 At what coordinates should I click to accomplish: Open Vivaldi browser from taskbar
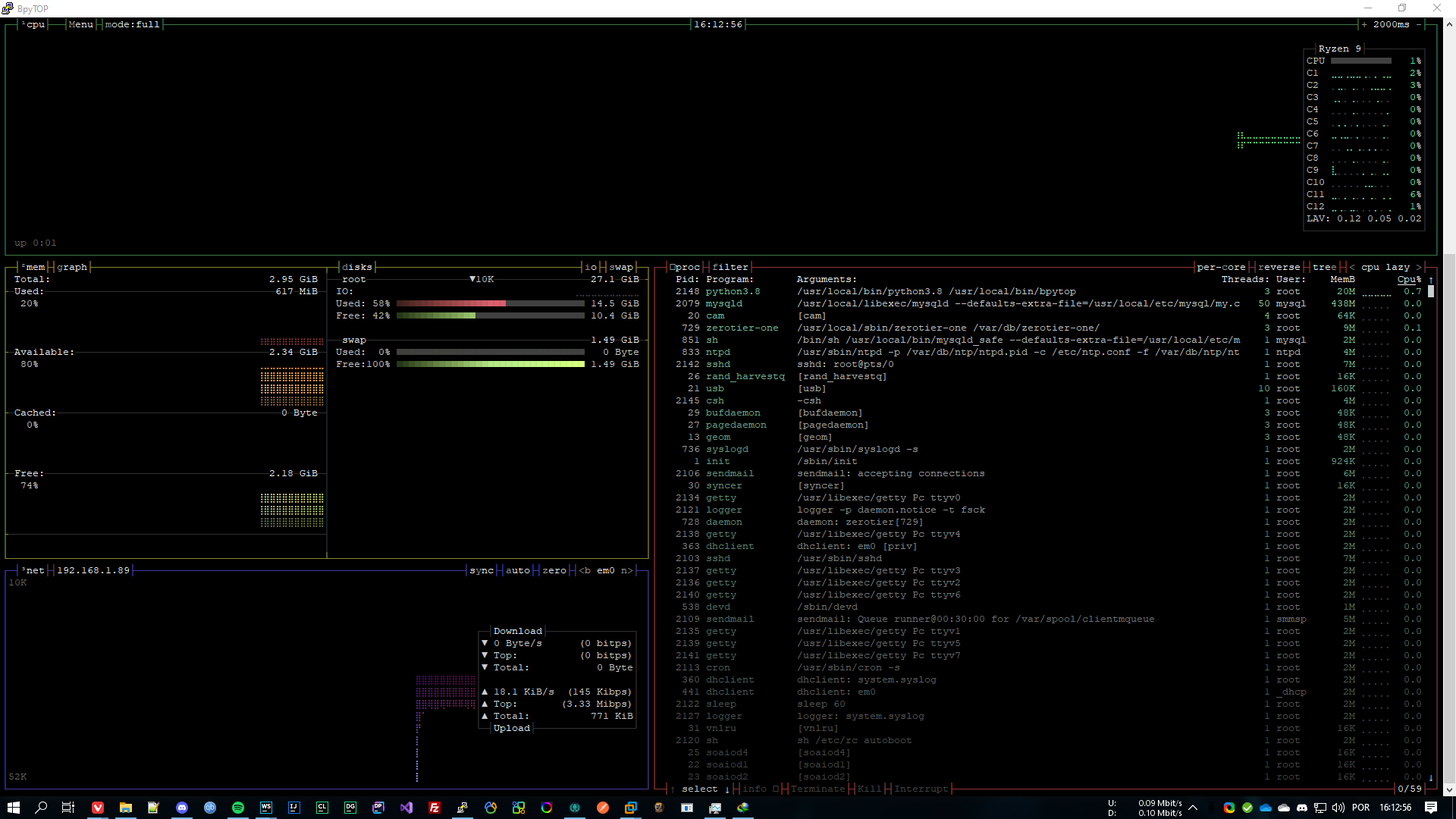98,808
